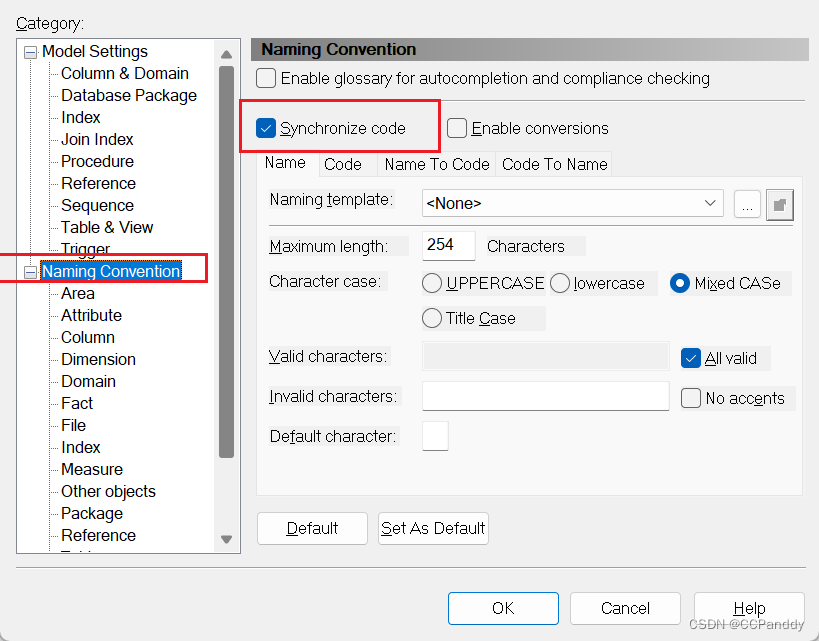Click the naming template properties icon

780,204
